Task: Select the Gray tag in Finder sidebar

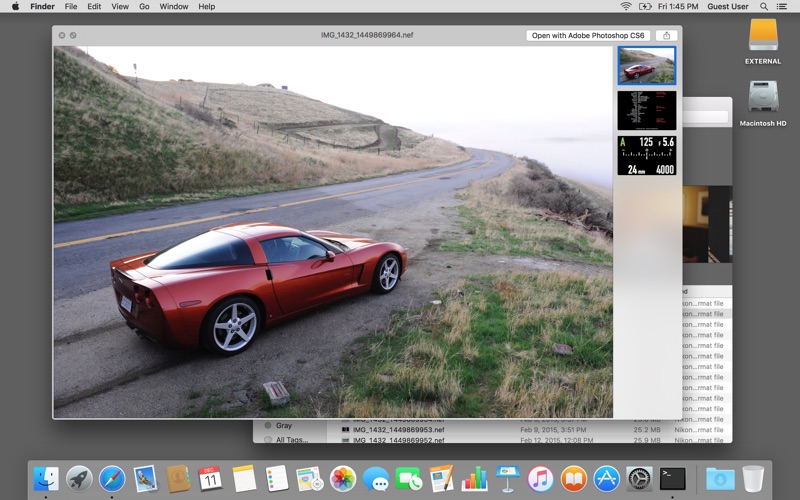Action: (284, 426)
